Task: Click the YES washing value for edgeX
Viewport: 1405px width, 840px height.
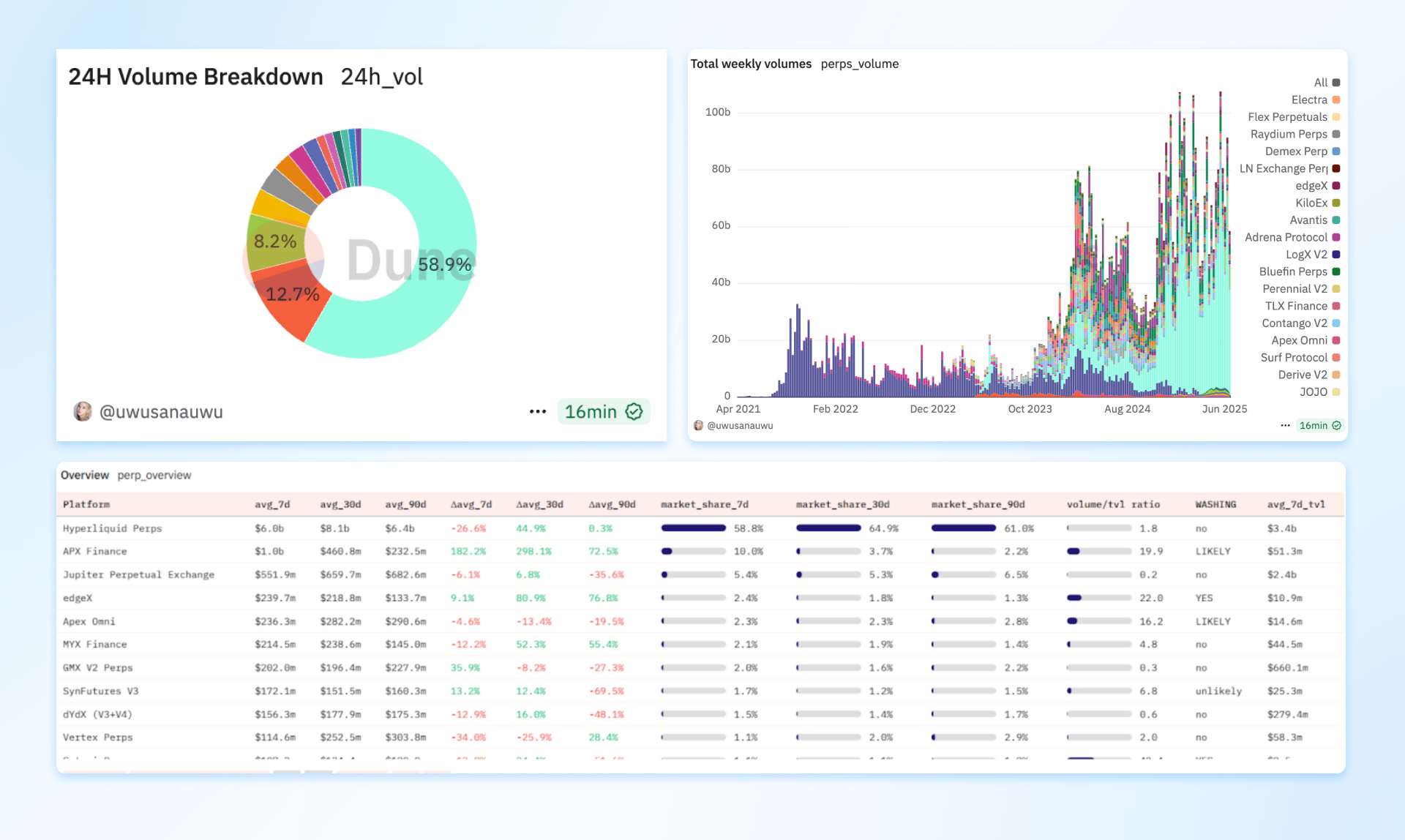Action: (1204, 598)
